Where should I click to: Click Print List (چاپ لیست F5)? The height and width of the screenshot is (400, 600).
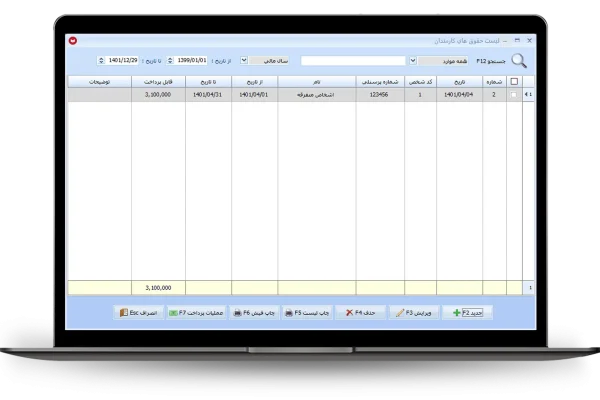(307, 312)
